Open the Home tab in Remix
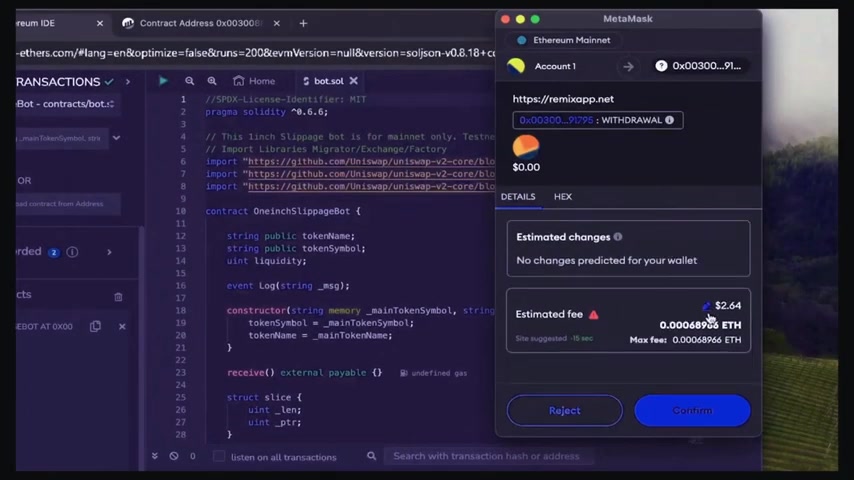Viewport: 854px width, 480px height. (x=254, y=81)
